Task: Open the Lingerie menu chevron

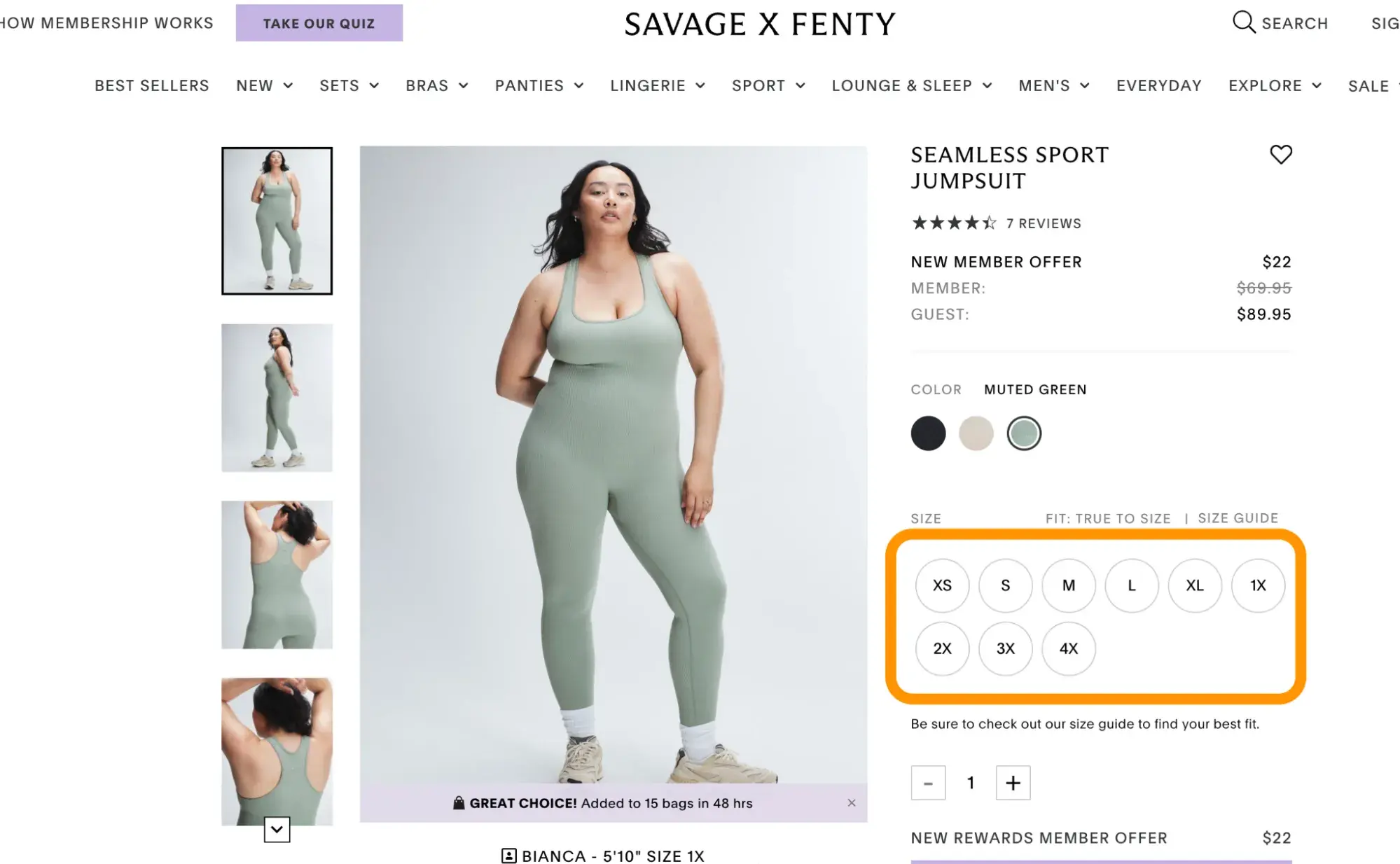Action: pyautogui.click(x=700, y=86)
